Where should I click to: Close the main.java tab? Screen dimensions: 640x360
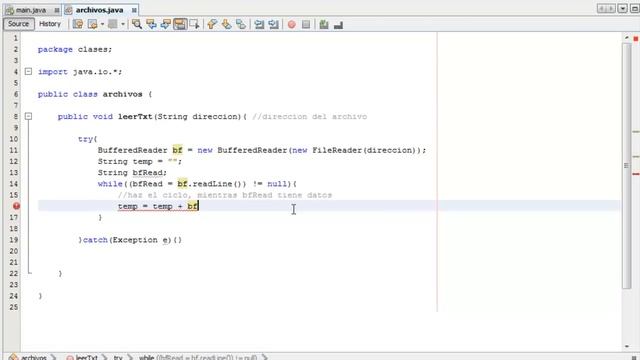tap(56, 10)
